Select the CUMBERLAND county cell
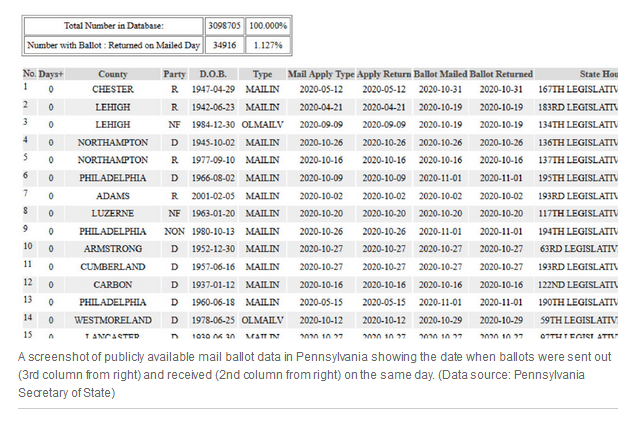 113,267
